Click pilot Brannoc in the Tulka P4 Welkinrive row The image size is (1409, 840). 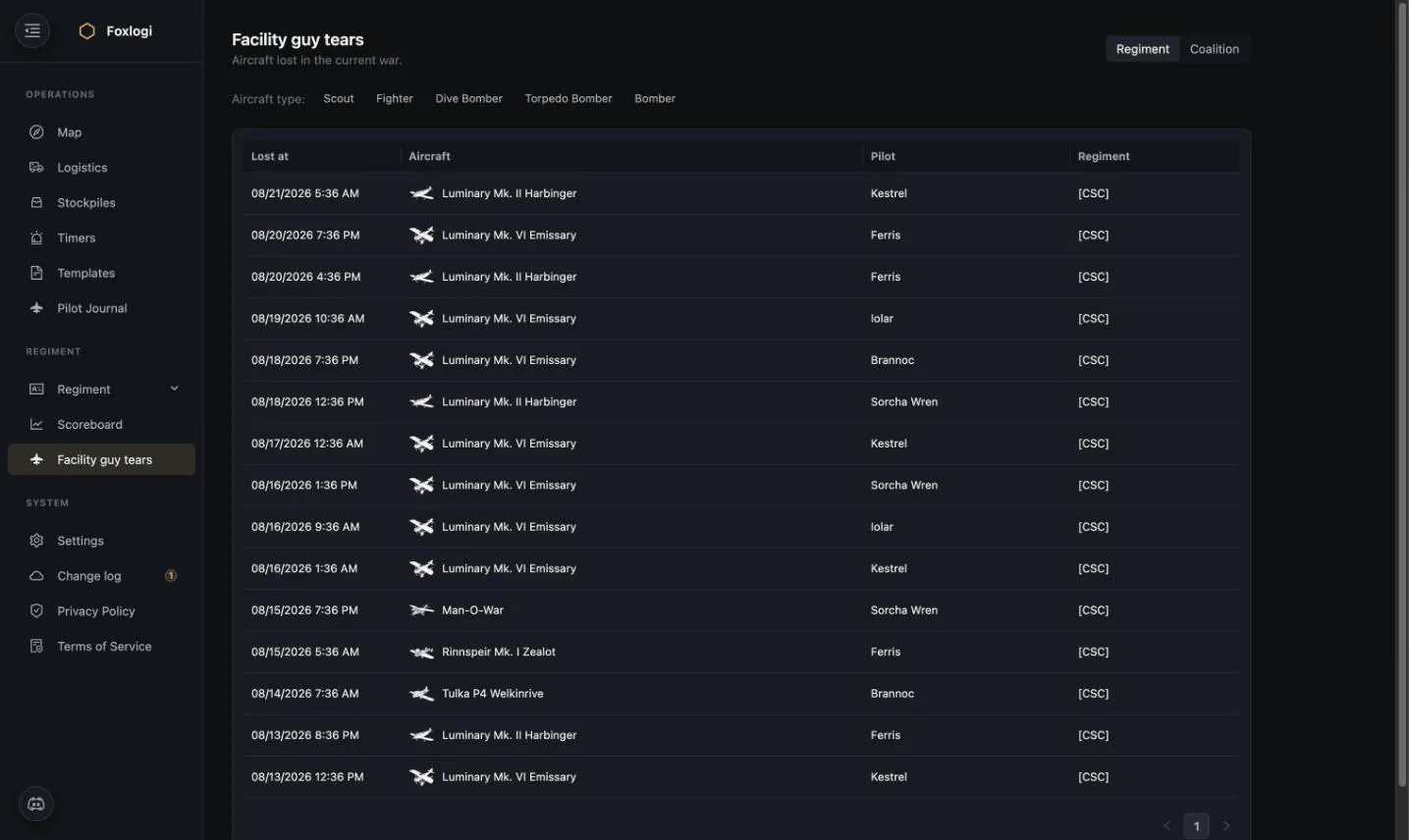click(x=892, y=694)
